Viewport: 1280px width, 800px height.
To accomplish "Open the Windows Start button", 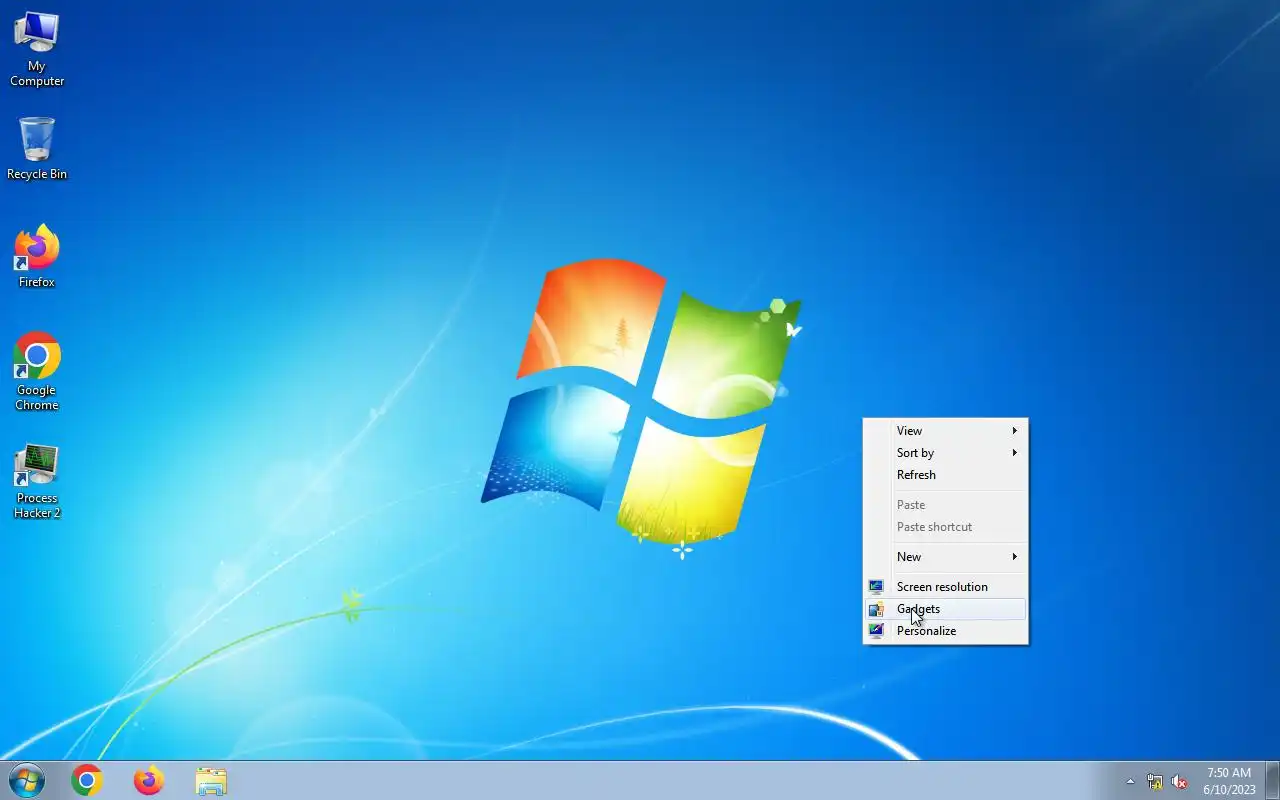I will [x=26, y=780].
